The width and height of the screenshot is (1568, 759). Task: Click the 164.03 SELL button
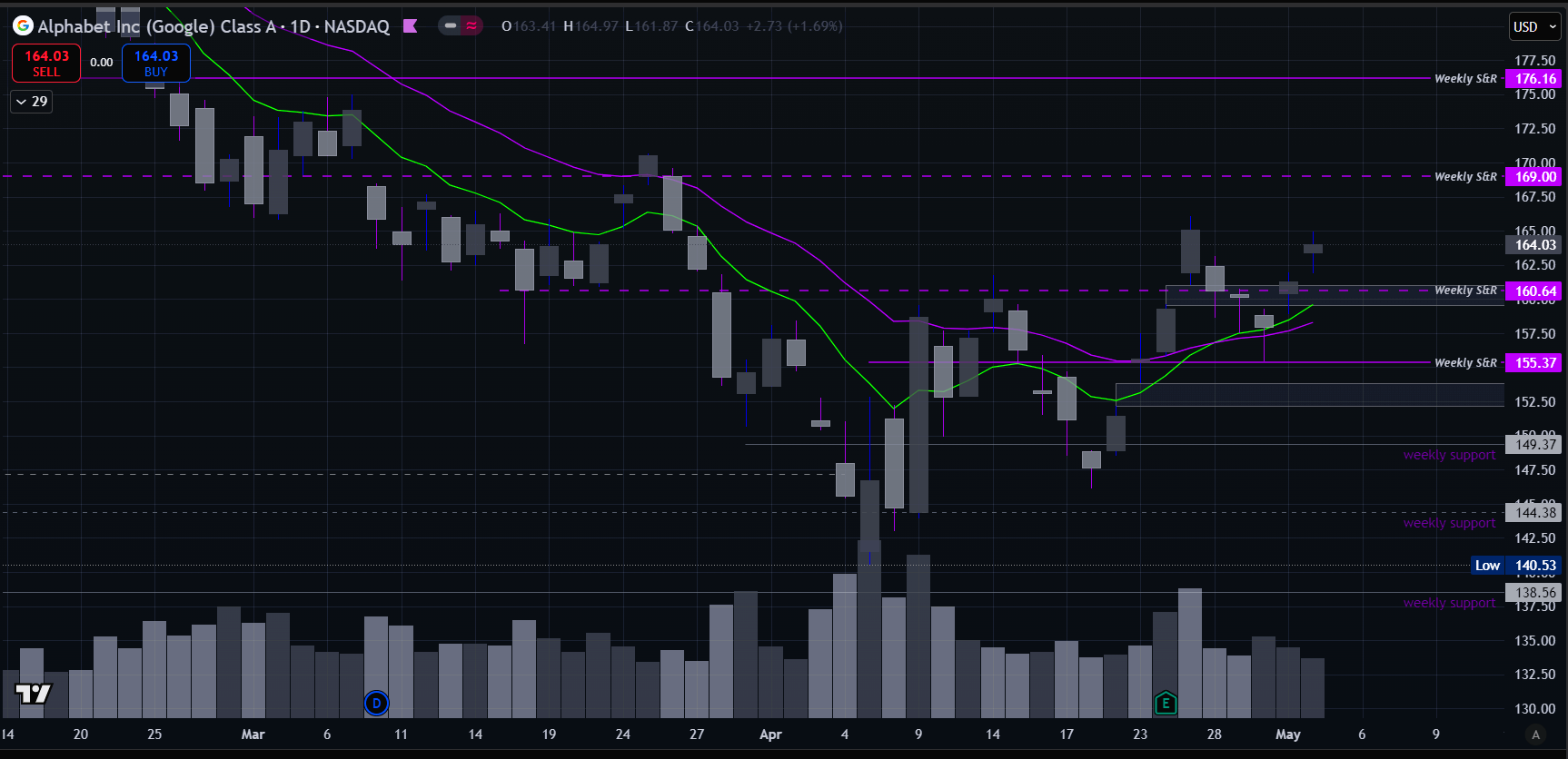click(46, 64)
